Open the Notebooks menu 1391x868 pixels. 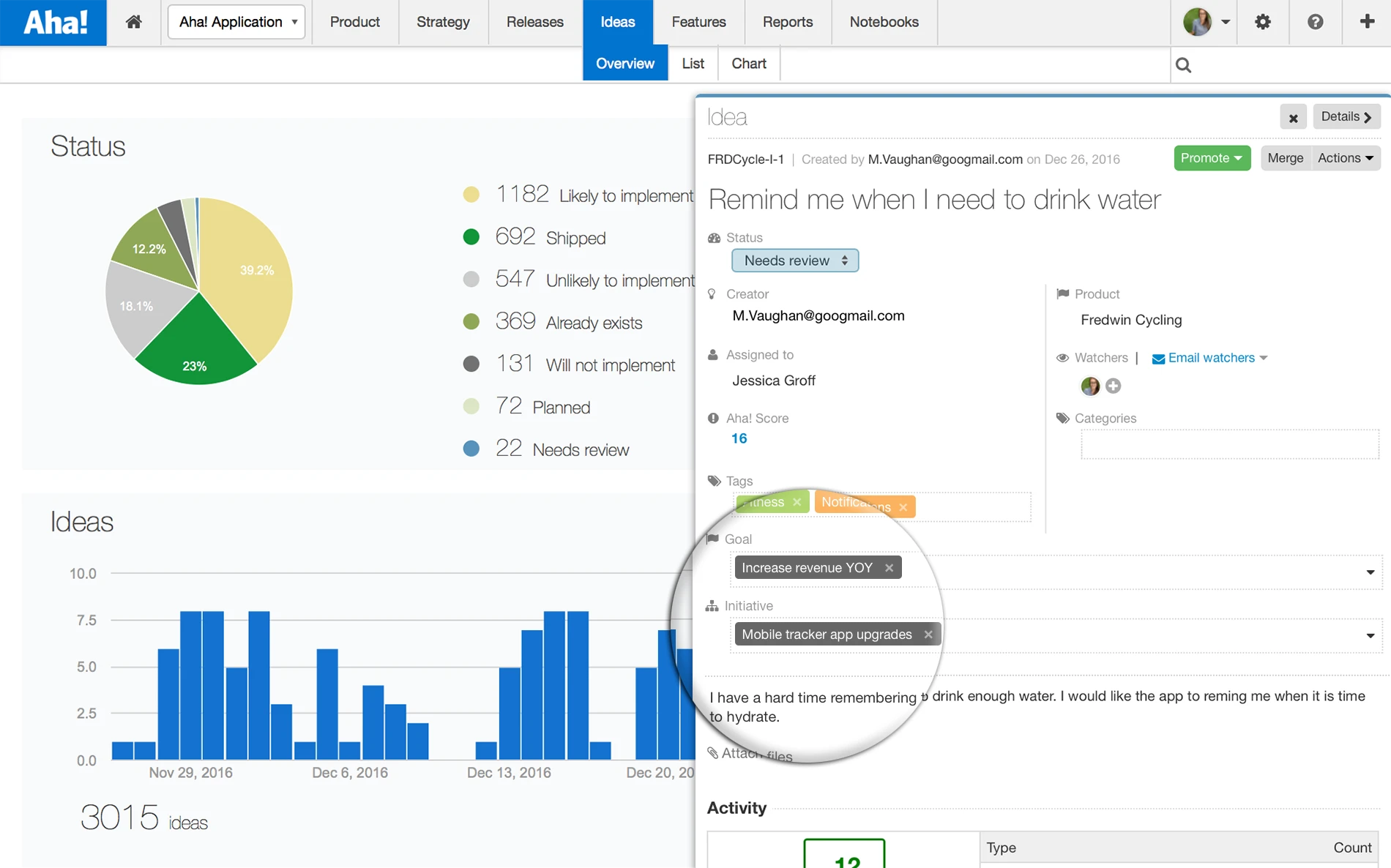tap(884, 22)
